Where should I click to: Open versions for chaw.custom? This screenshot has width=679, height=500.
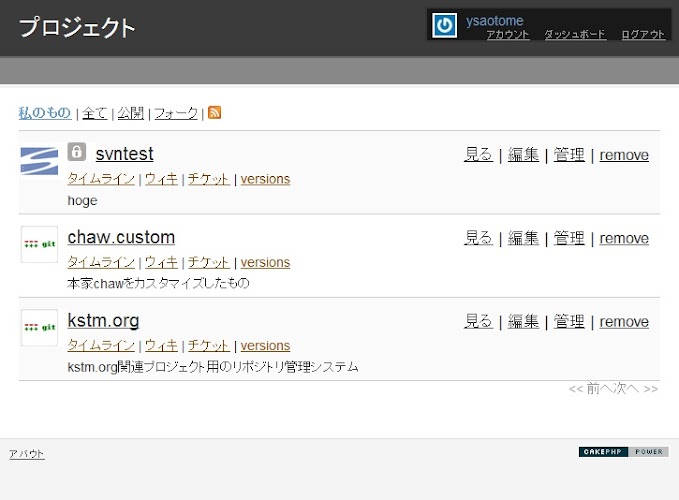pos(265,262)
